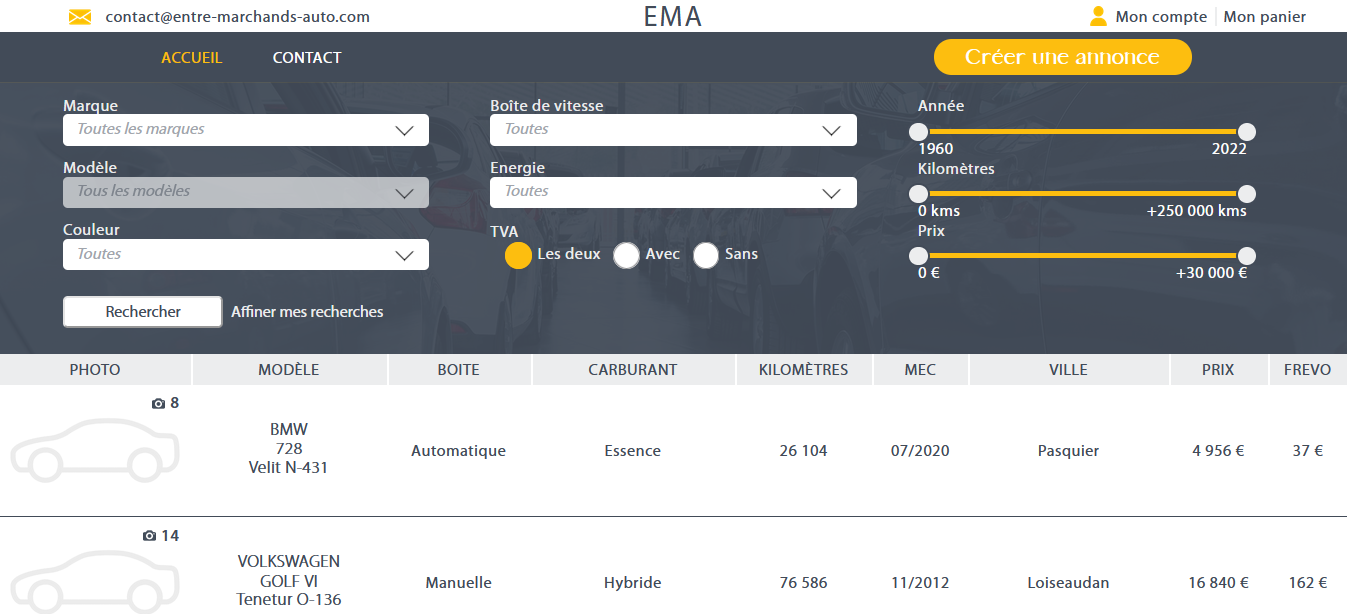Image resolution: width=1347 pixels, height=614 pixels.
Task: Click the user account icon
Action: pyautogui.click(x=1098, y=16)
